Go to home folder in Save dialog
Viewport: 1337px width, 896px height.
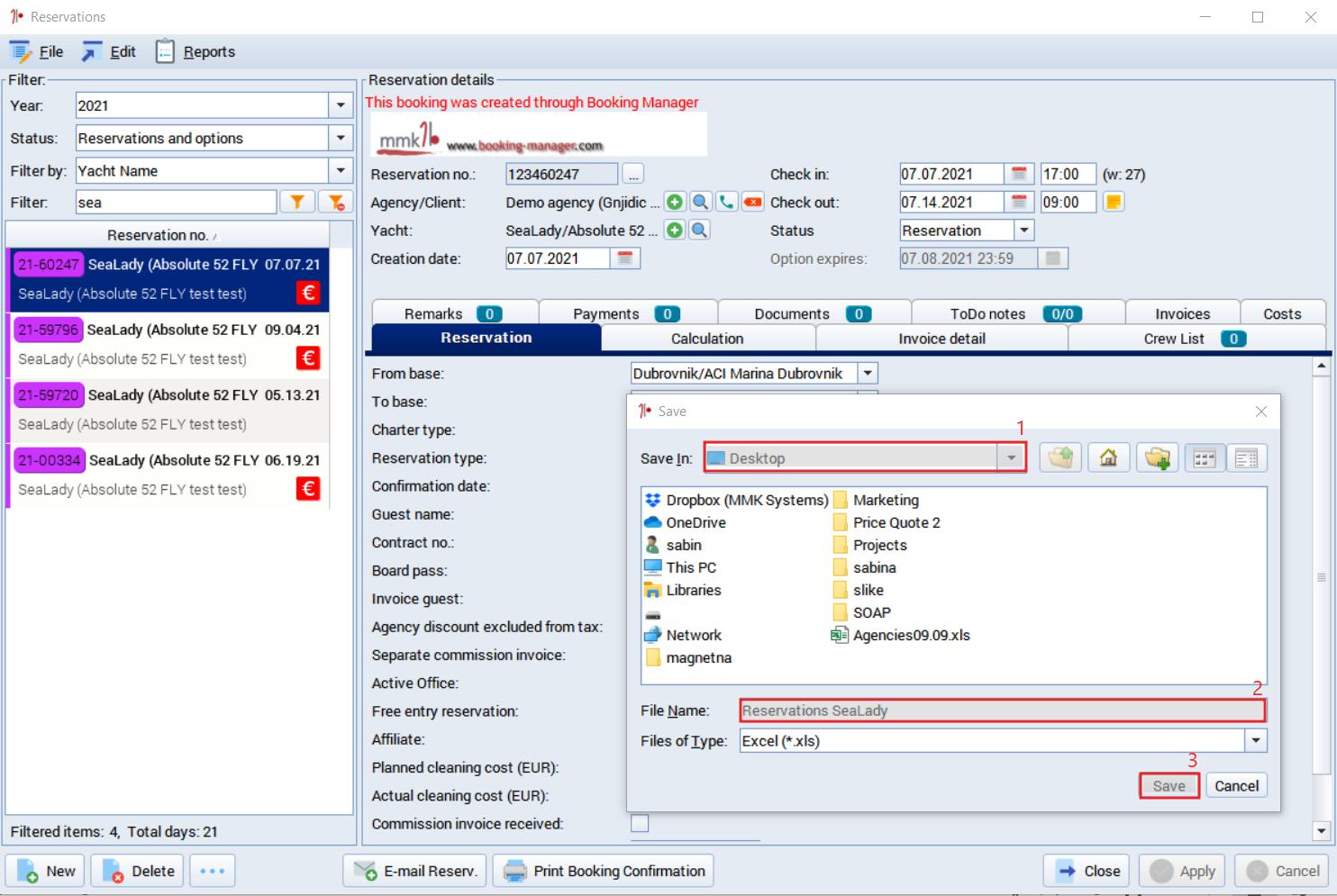click(1108, 458)
